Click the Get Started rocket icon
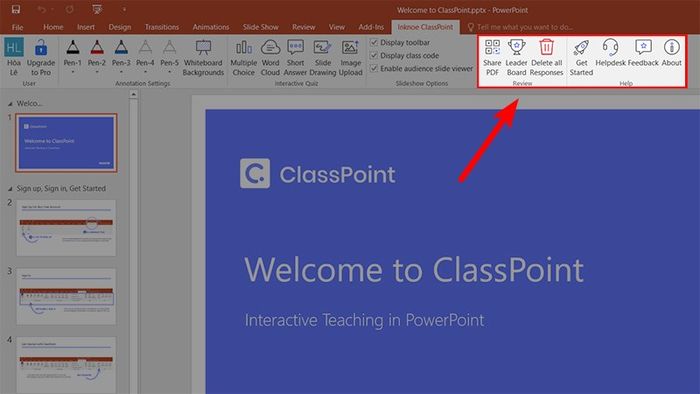The height and width of the screenshot is (394, 700). point(581,47)
